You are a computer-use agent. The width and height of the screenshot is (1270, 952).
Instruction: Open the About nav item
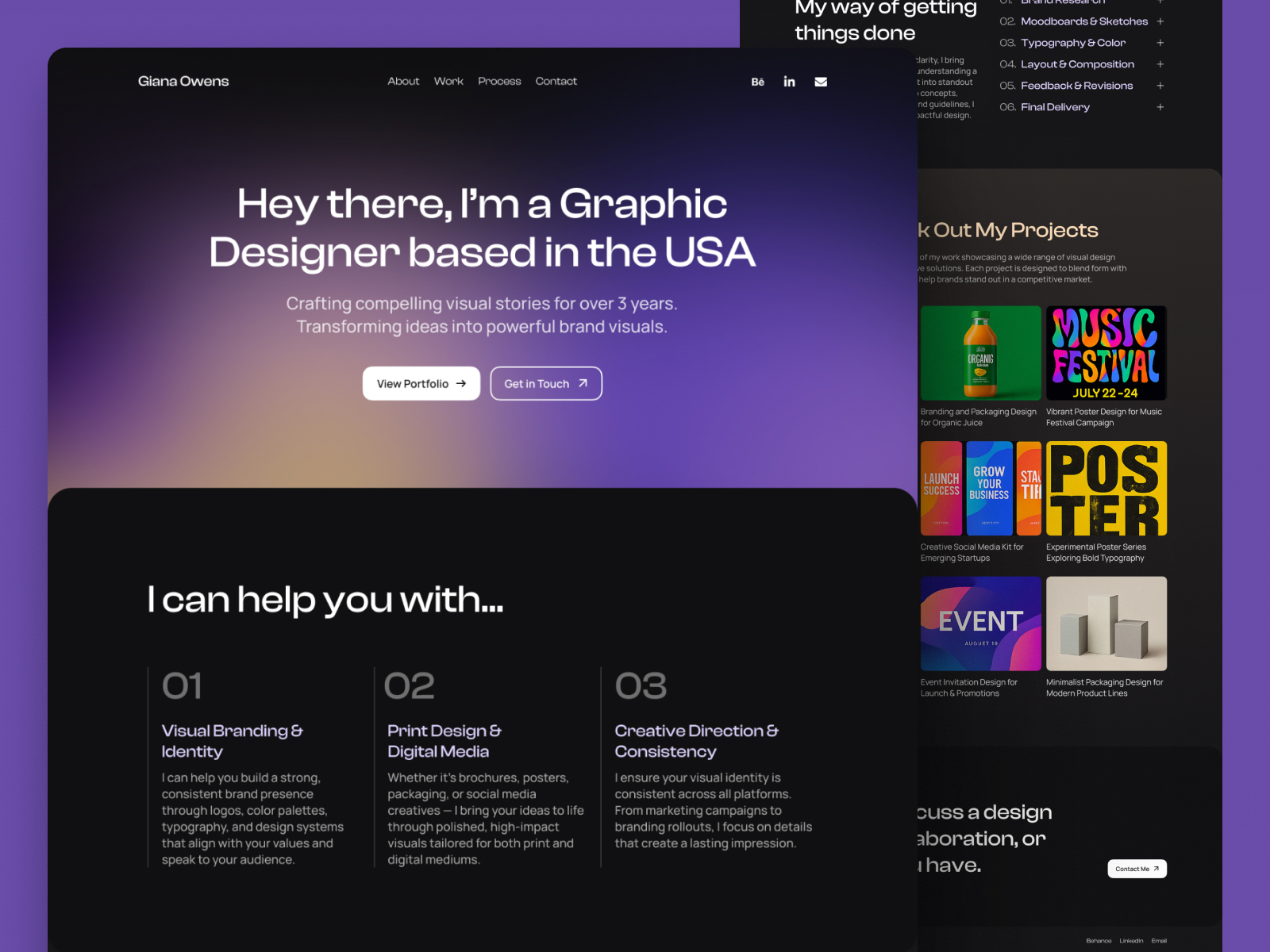pyautogui.click(x=403, y=81)
